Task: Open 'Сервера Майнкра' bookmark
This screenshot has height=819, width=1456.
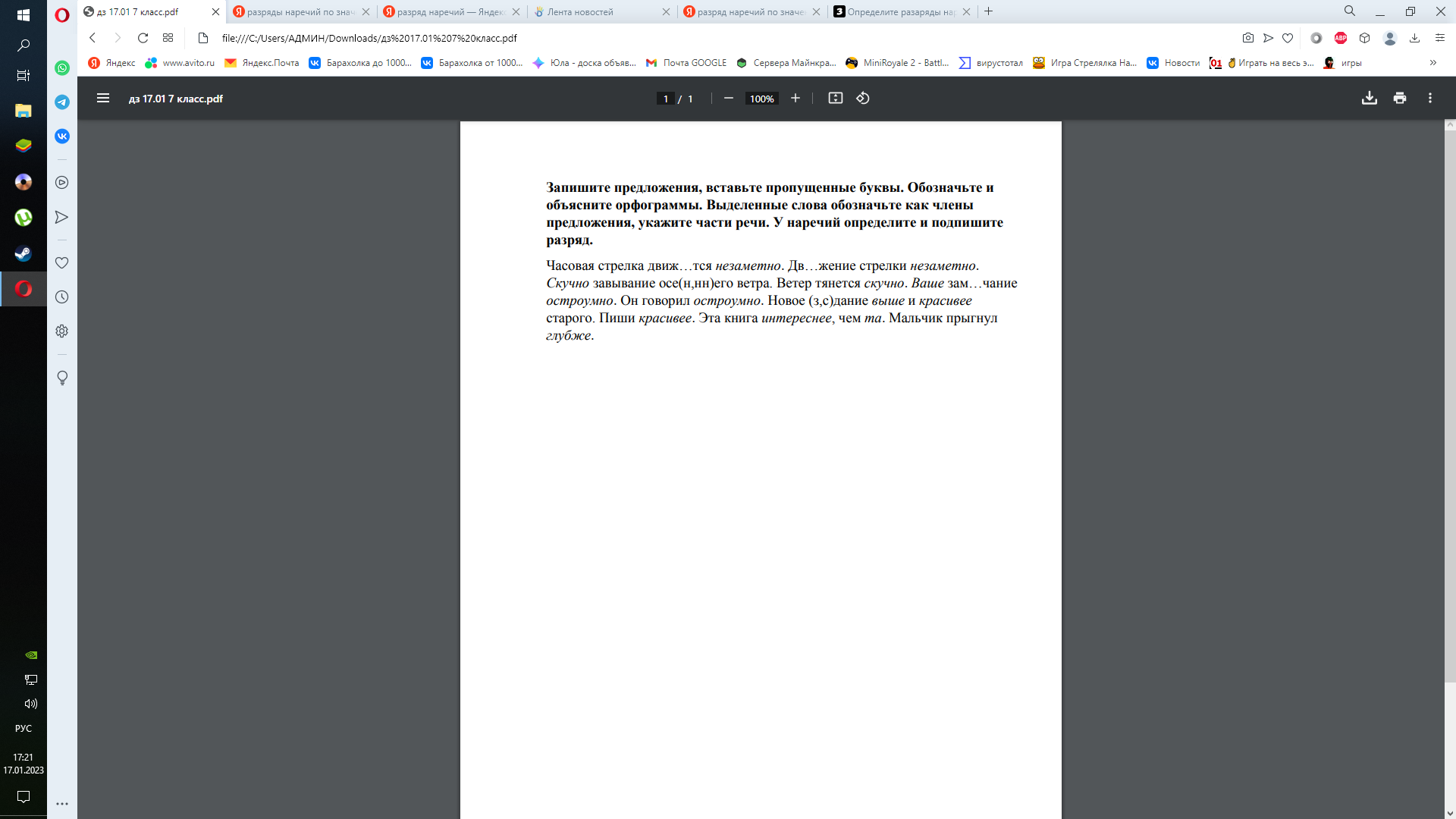Action: (x=786, y=63)
